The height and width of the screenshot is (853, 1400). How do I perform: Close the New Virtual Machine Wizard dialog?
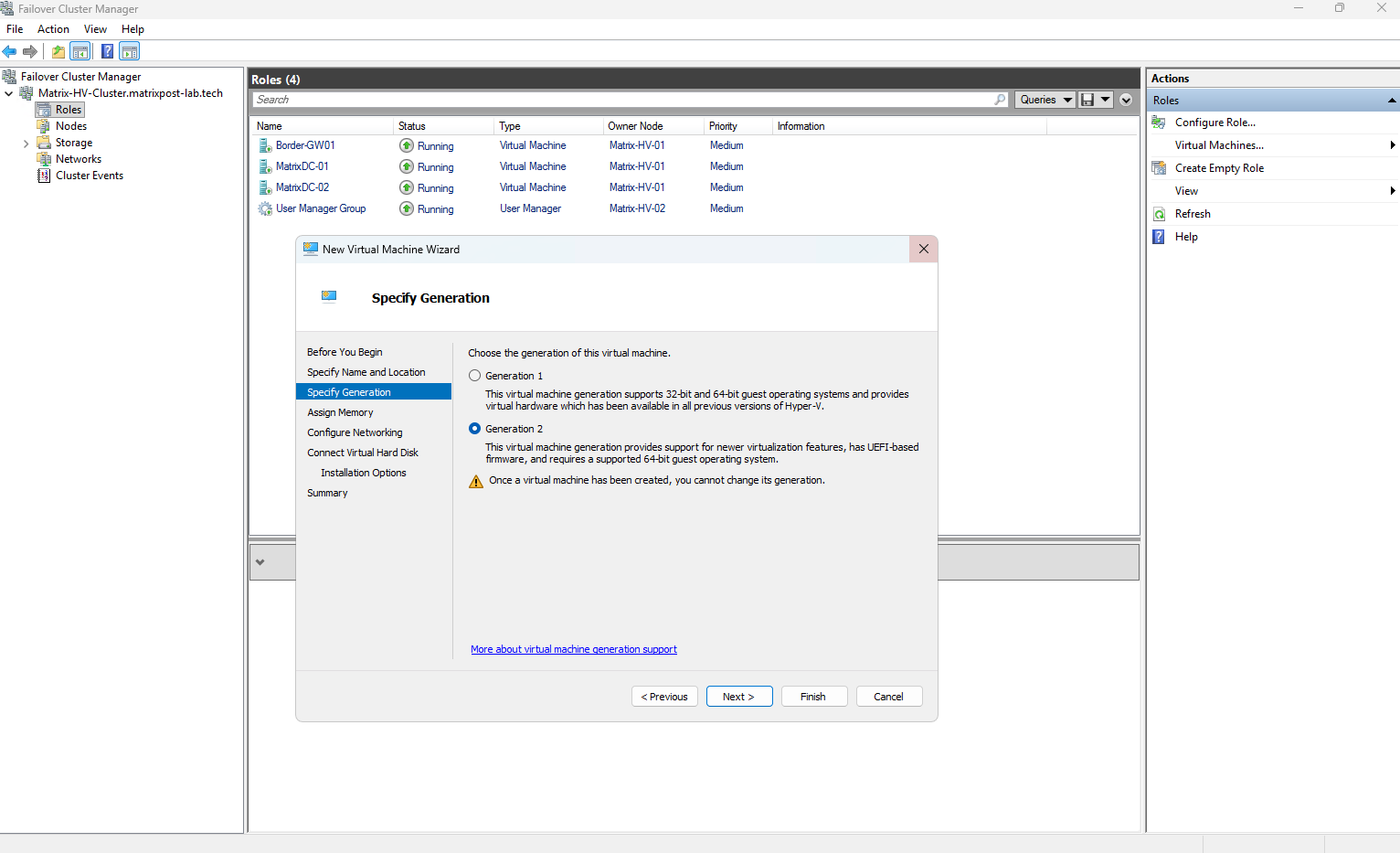click(x=924, y=249)
